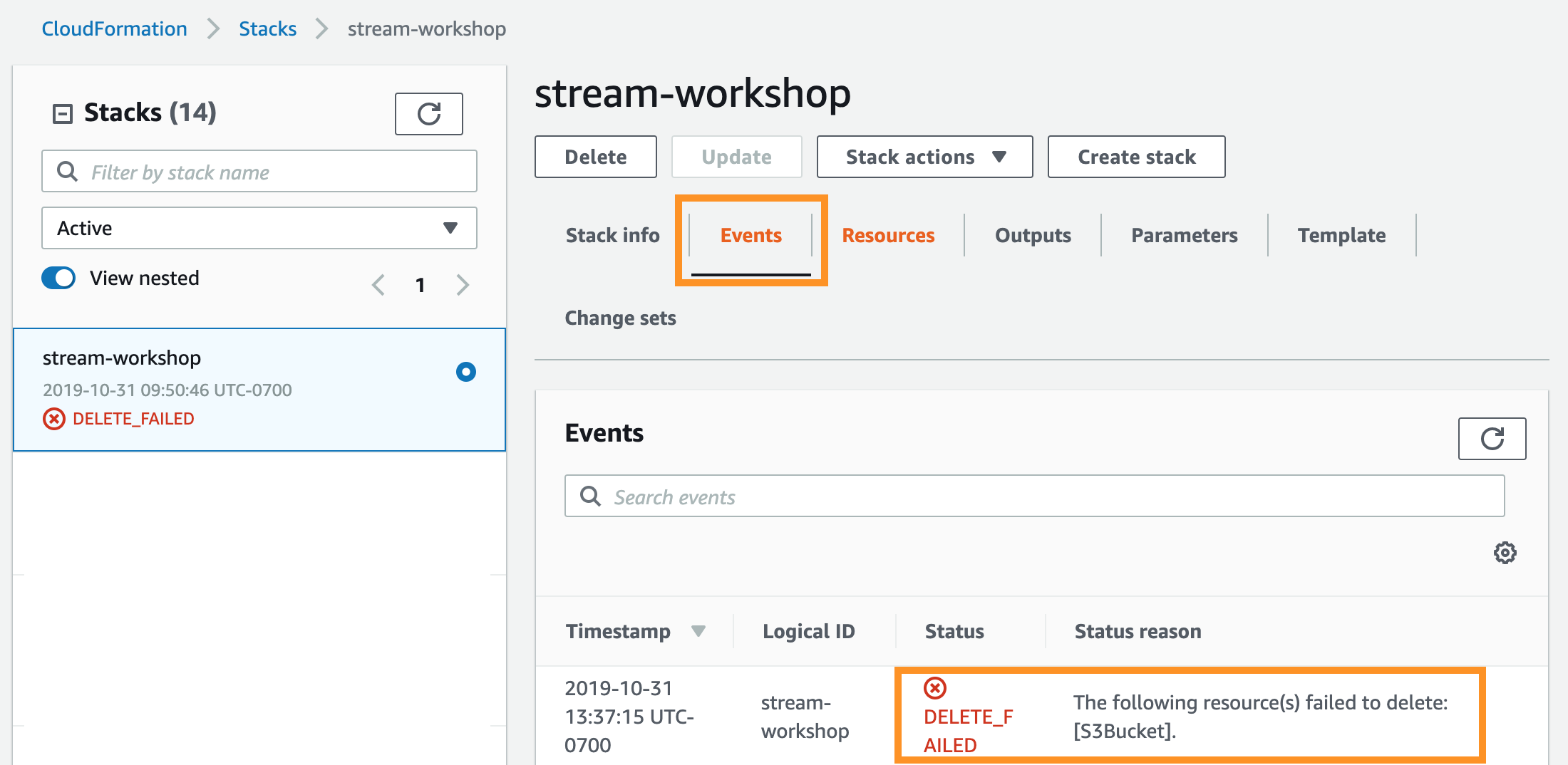The height and width of the screenshot is (765, 1568).
Task: View the Template tab
Action: point(1341,235)
